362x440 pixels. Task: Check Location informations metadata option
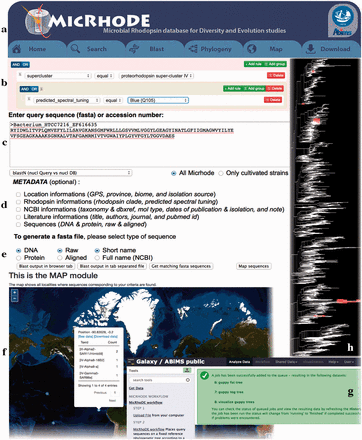(x=18, y=194)
